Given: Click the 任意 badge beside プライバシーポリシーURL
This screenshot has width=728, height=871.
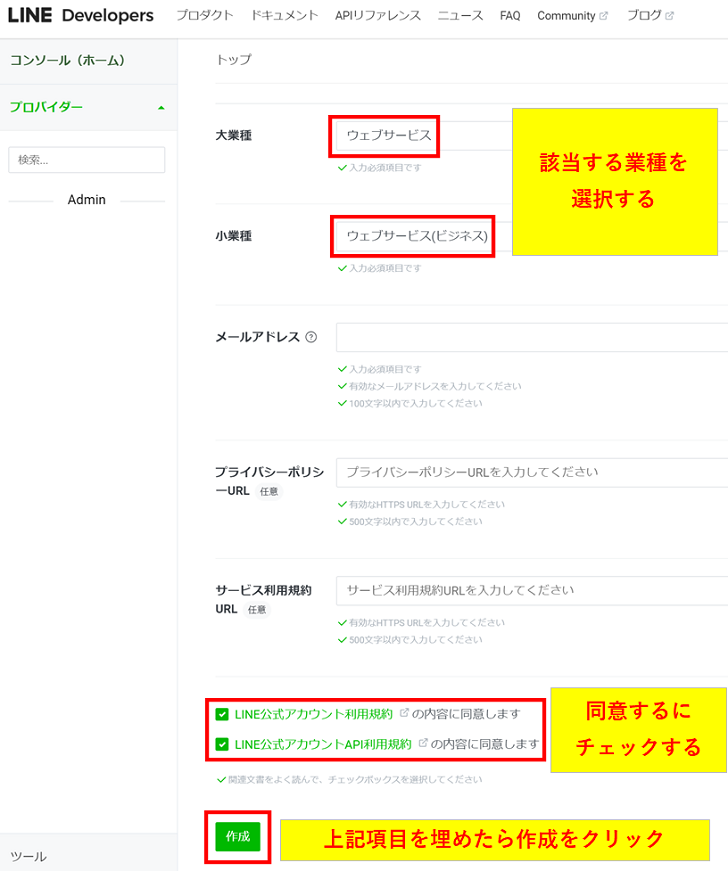Looking at the screenshot, I should 269,492.
